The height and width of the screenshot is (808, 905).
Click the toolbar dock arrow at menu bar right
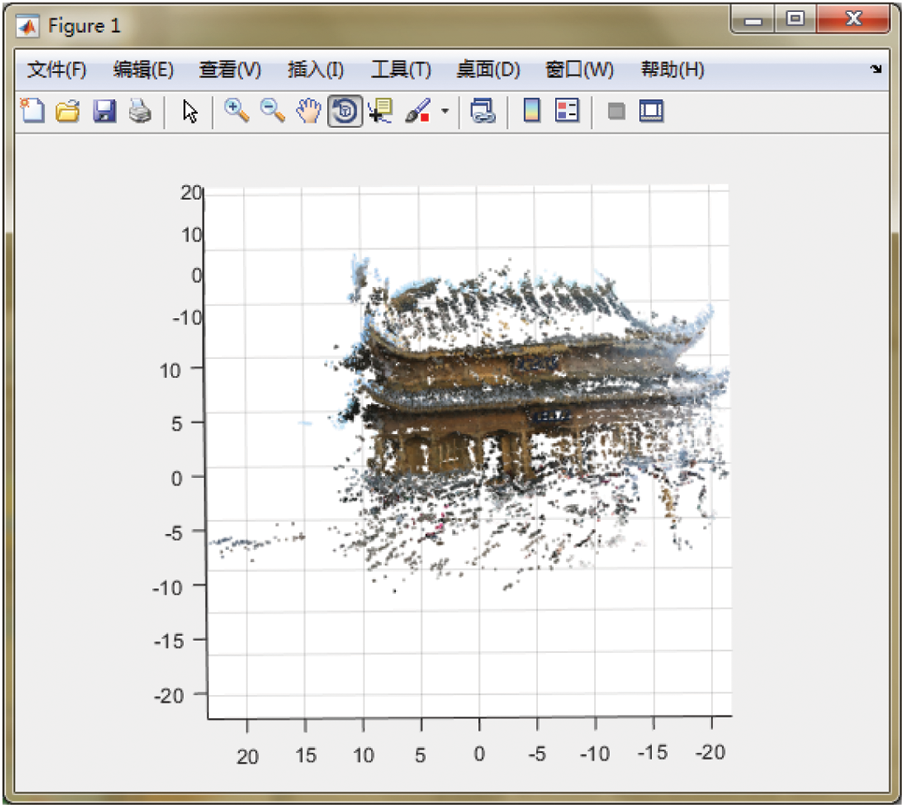876,70
